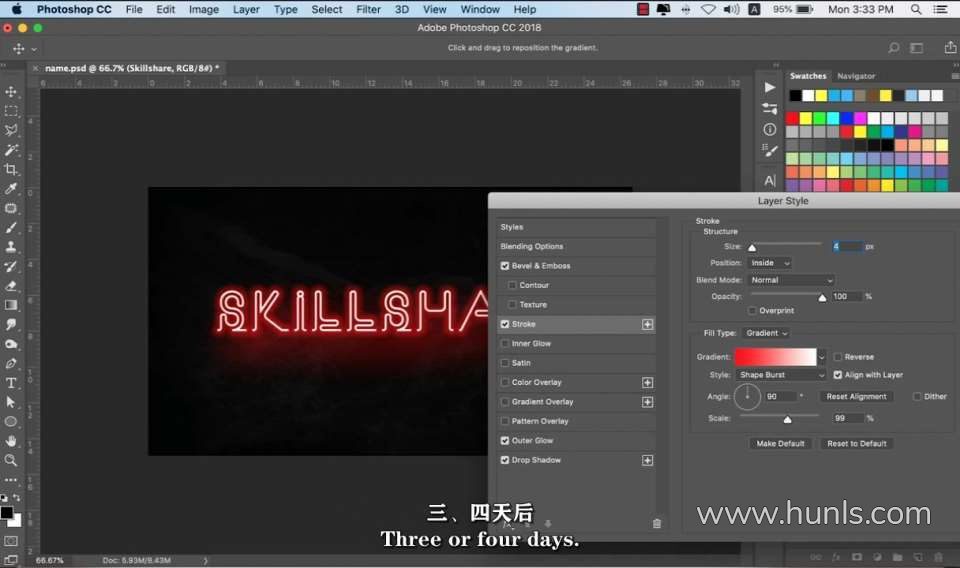This screenshot has width=960, height=568.
Task: Select the Horizontal Type tool
Action: pyautogui.click(x=11, y=383)
